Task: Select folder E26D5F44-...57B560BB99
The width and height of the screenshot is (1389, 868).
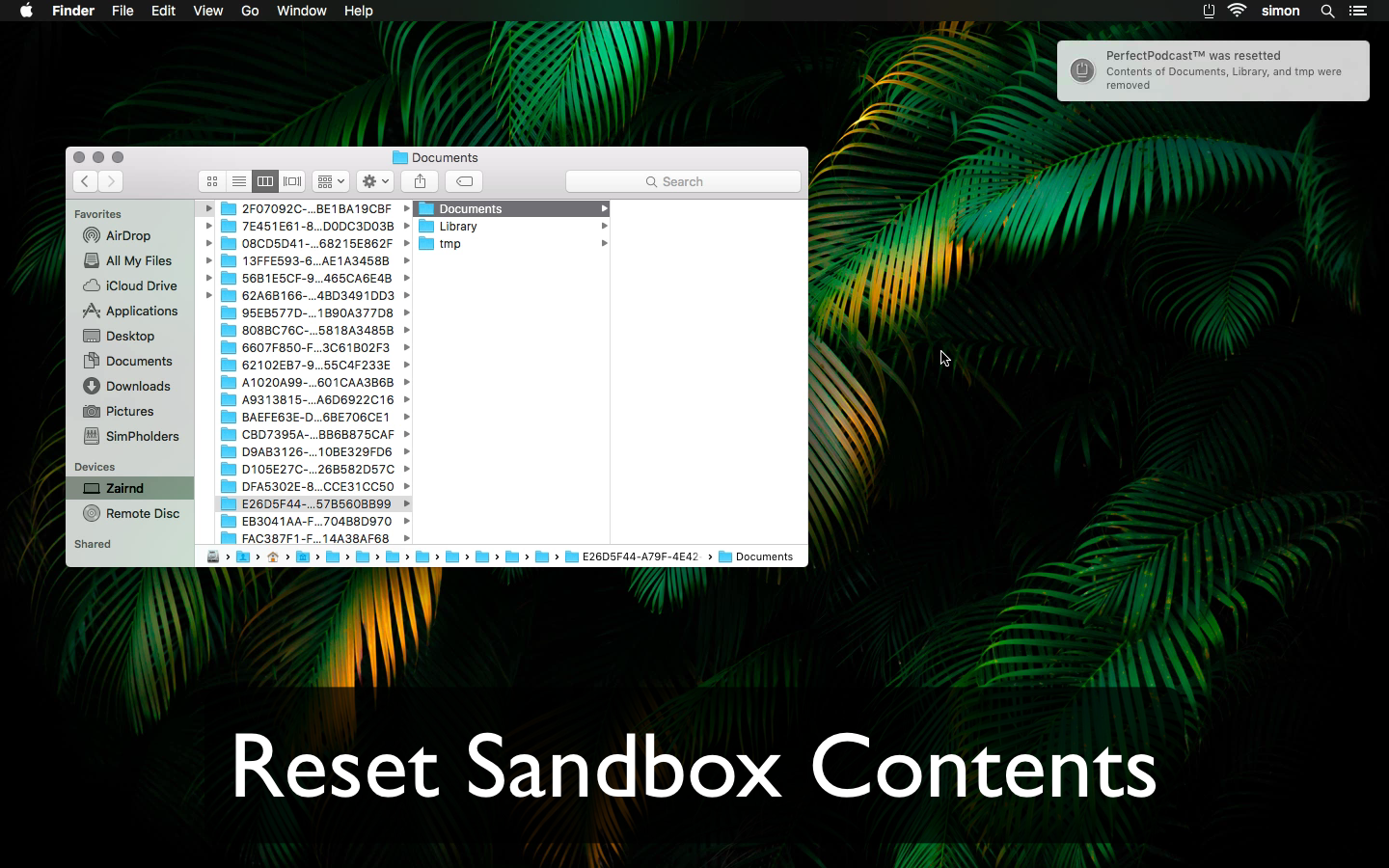Action: click(313, 503)
